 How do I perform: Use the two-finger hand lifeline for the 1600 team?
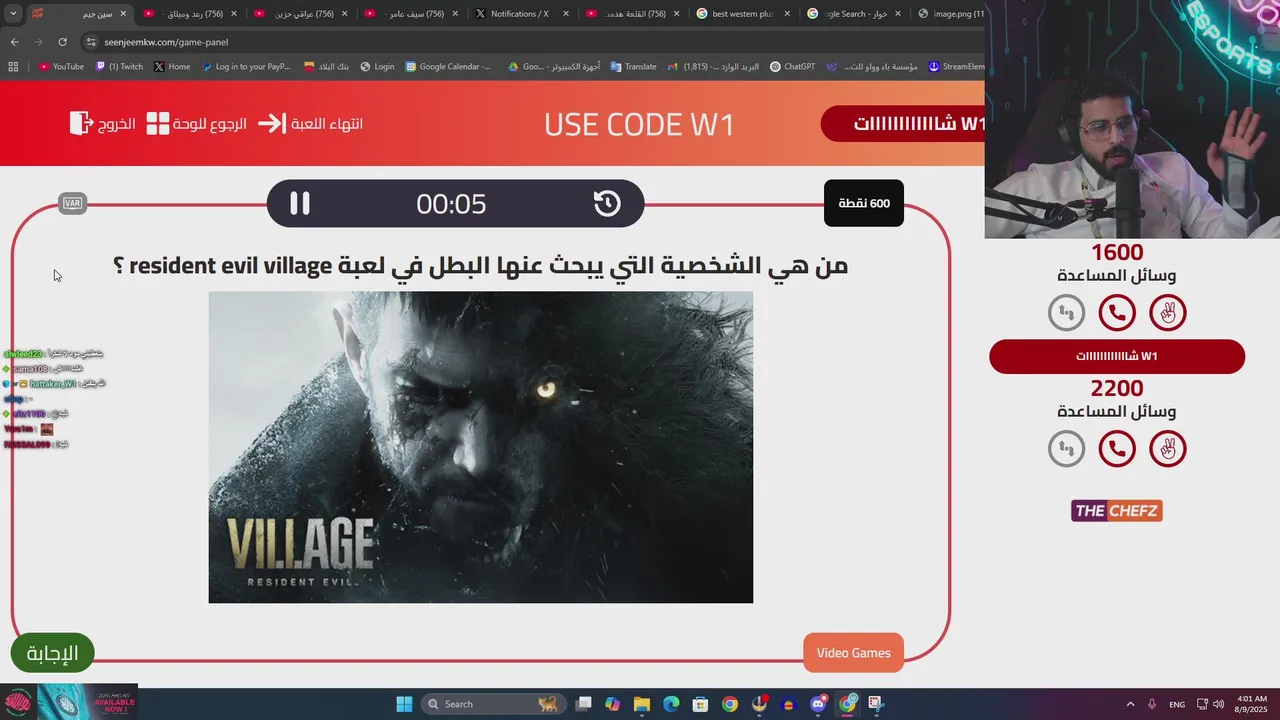tap(1167, 313)
